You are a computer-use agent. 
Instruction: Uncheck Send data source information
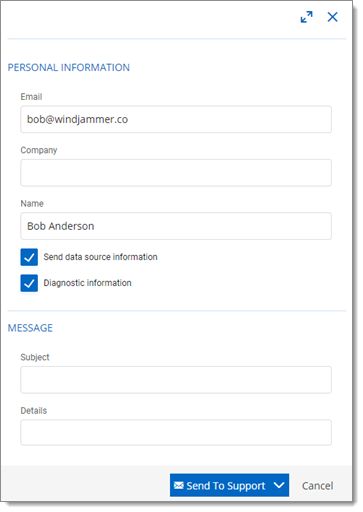coord(29,257)
